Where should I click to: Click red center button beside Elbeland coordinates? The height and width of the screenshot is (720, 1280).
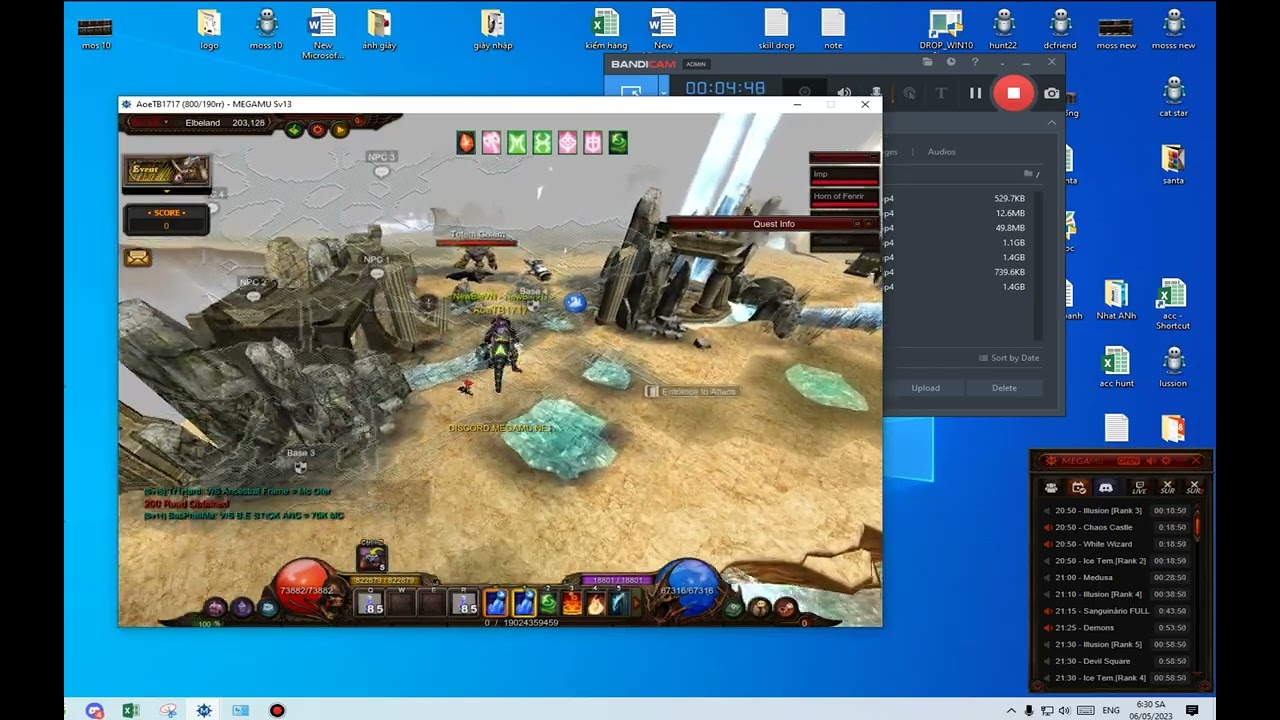pos(317,129)
